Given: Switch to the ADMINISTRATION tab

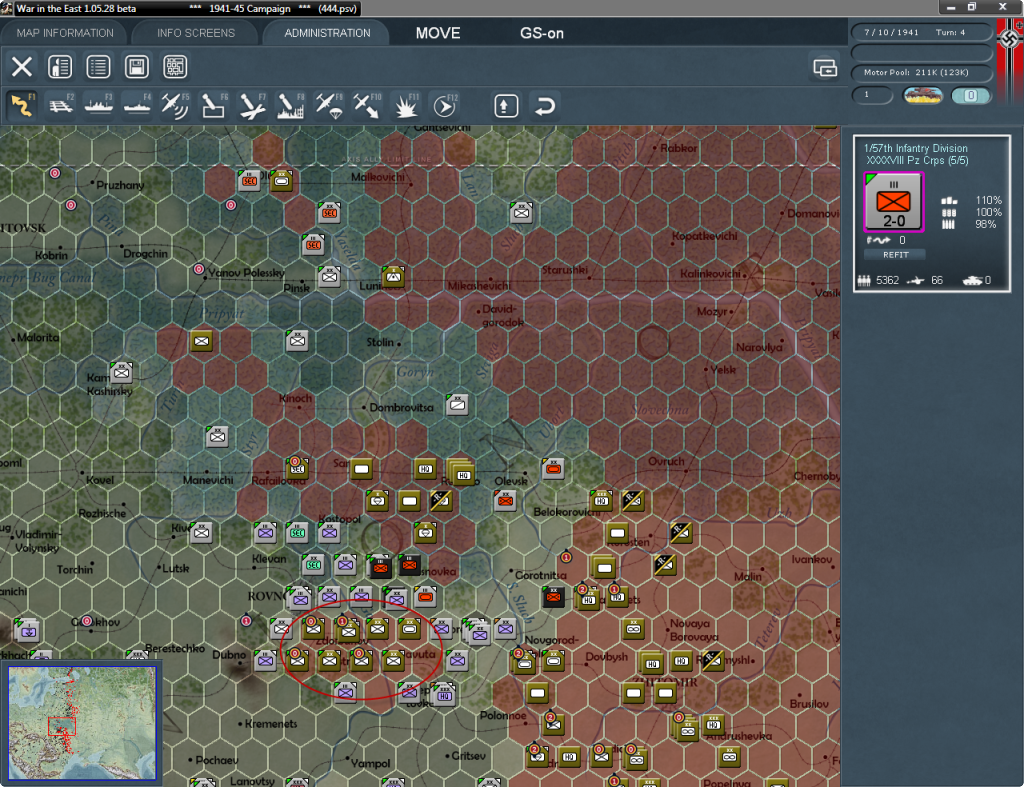Looking at the screenshot, I should (x=327, y=33).
